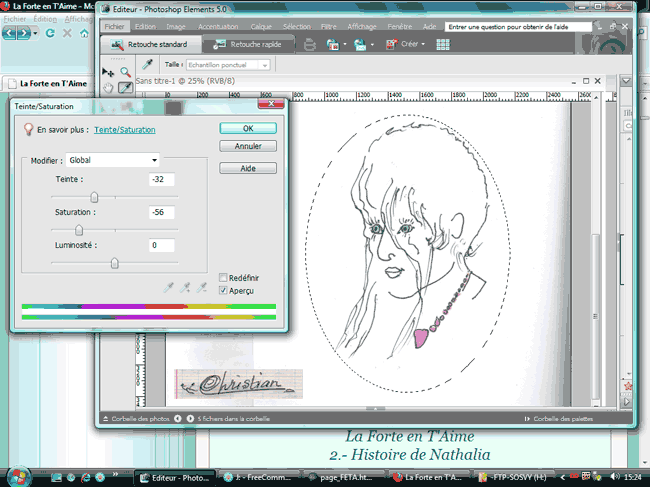
Task: Select the Zoom magnifier tool
Action: tap(126, 73)
